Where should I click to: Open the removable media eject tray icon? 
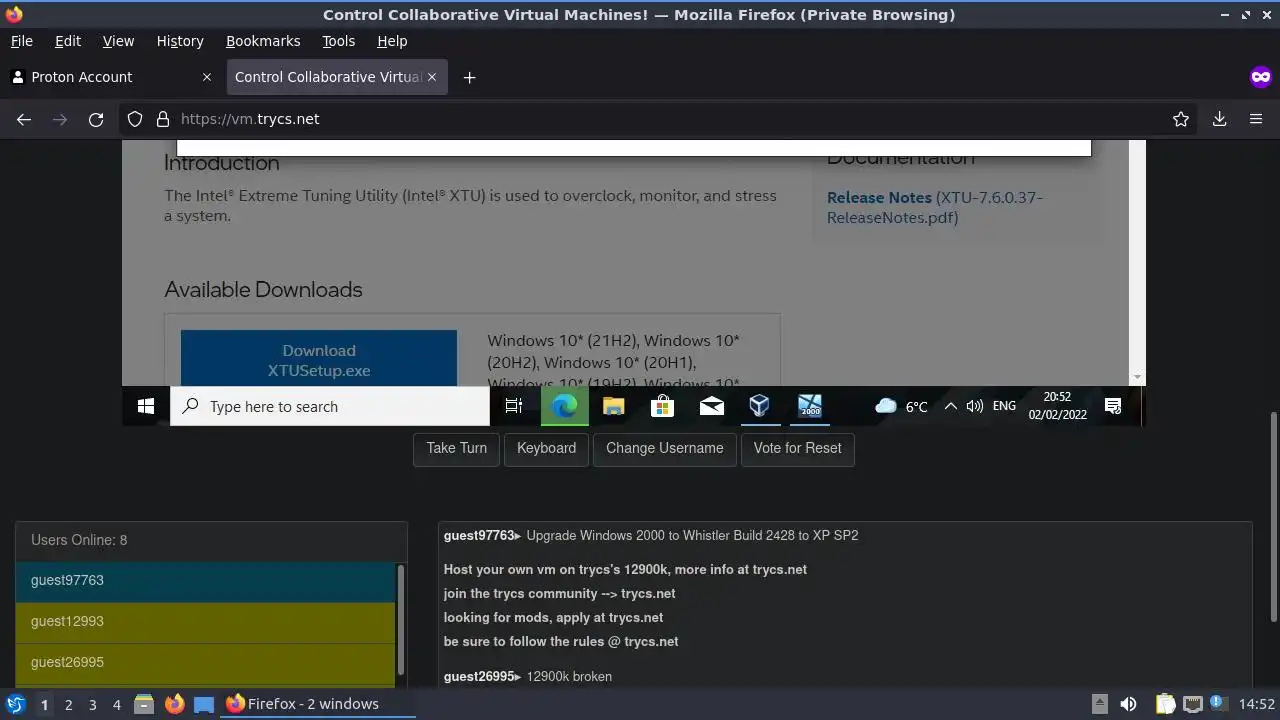point(1099,704)
